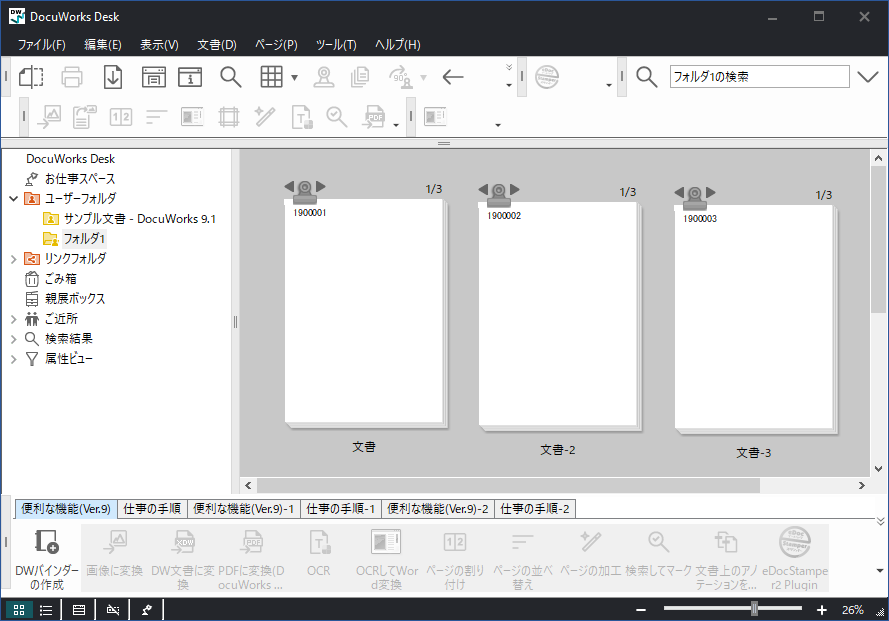Viewport: 889px width, 621px height.
Task: Click the OCR text toolbar icon
Action: [302, 117]
